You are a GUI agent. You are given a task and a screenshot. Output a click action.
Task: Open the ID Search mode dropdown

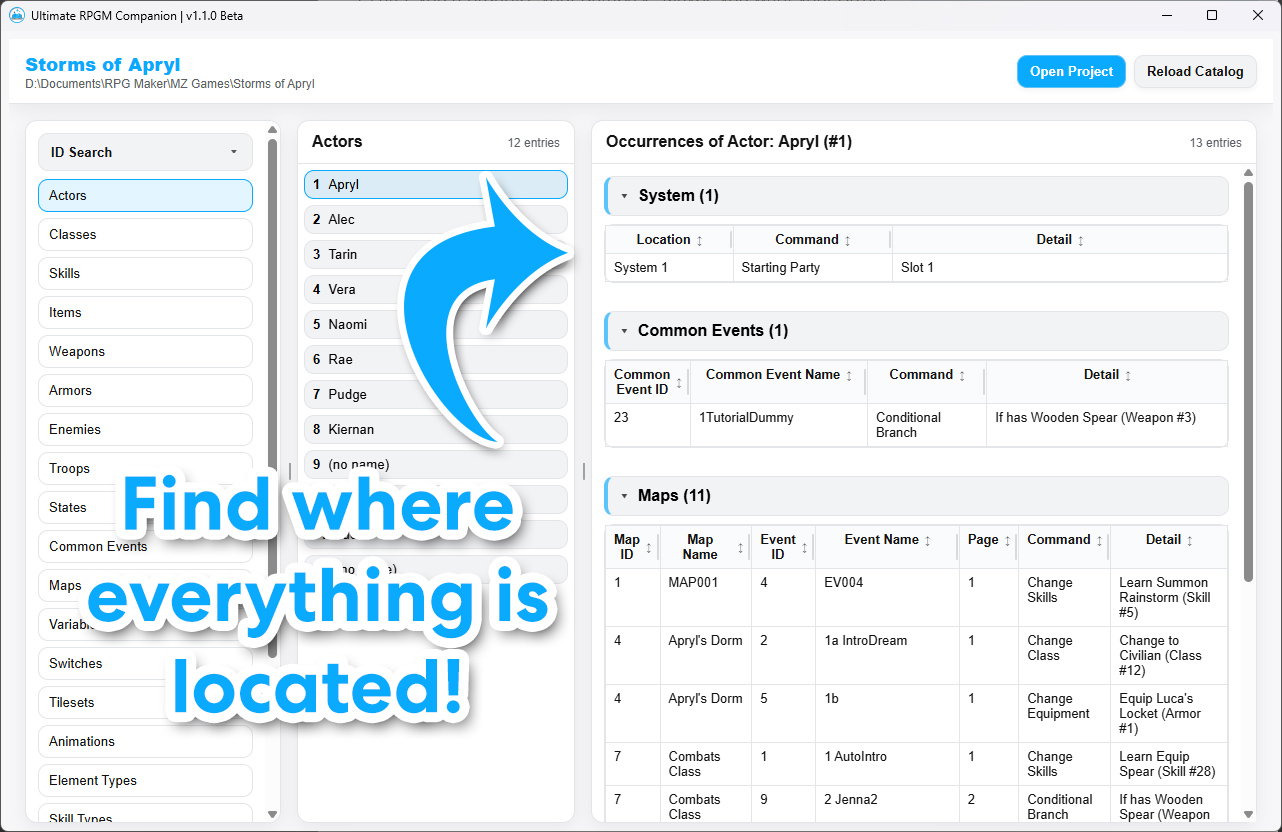coord(145,153)
